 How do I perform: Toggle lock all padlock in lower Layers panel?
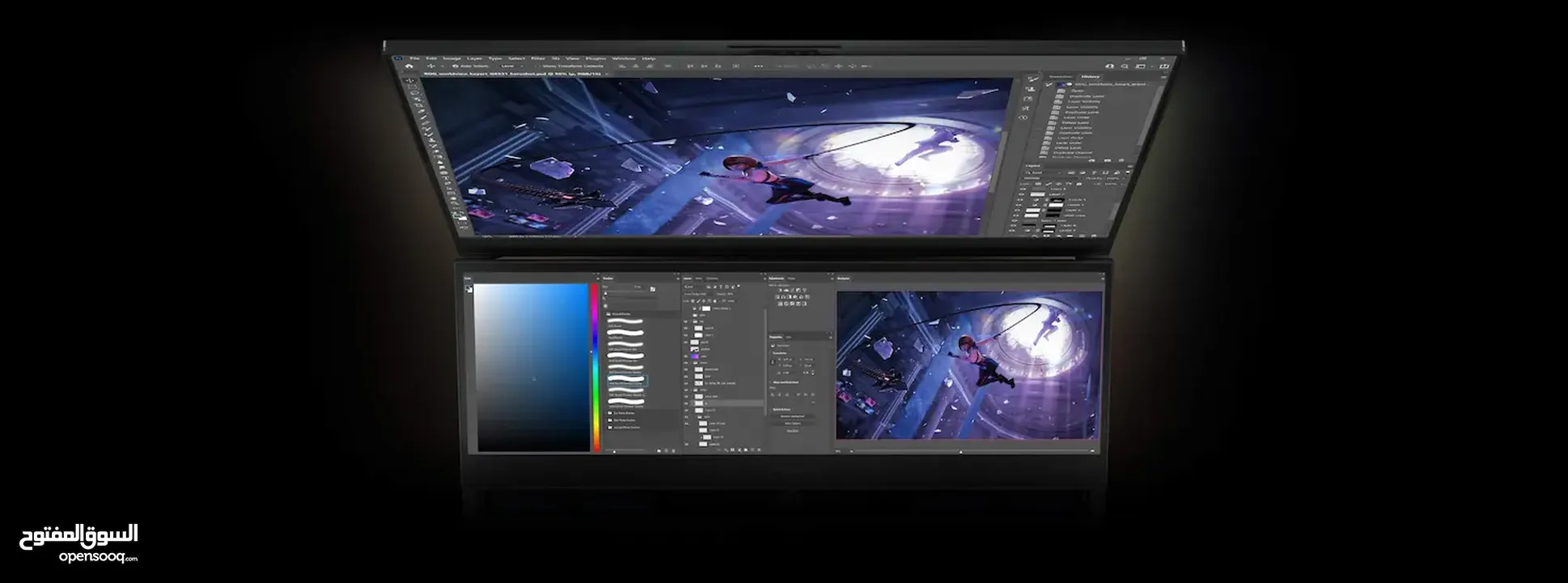(715, 301)
